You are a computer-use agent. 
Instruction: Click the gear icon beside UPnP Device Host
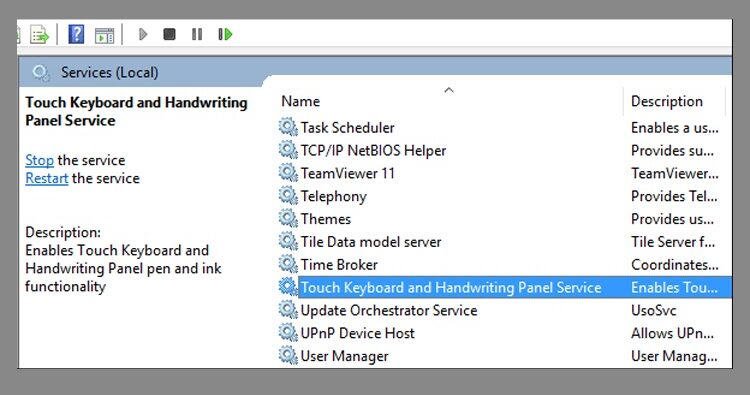(288, 333)
